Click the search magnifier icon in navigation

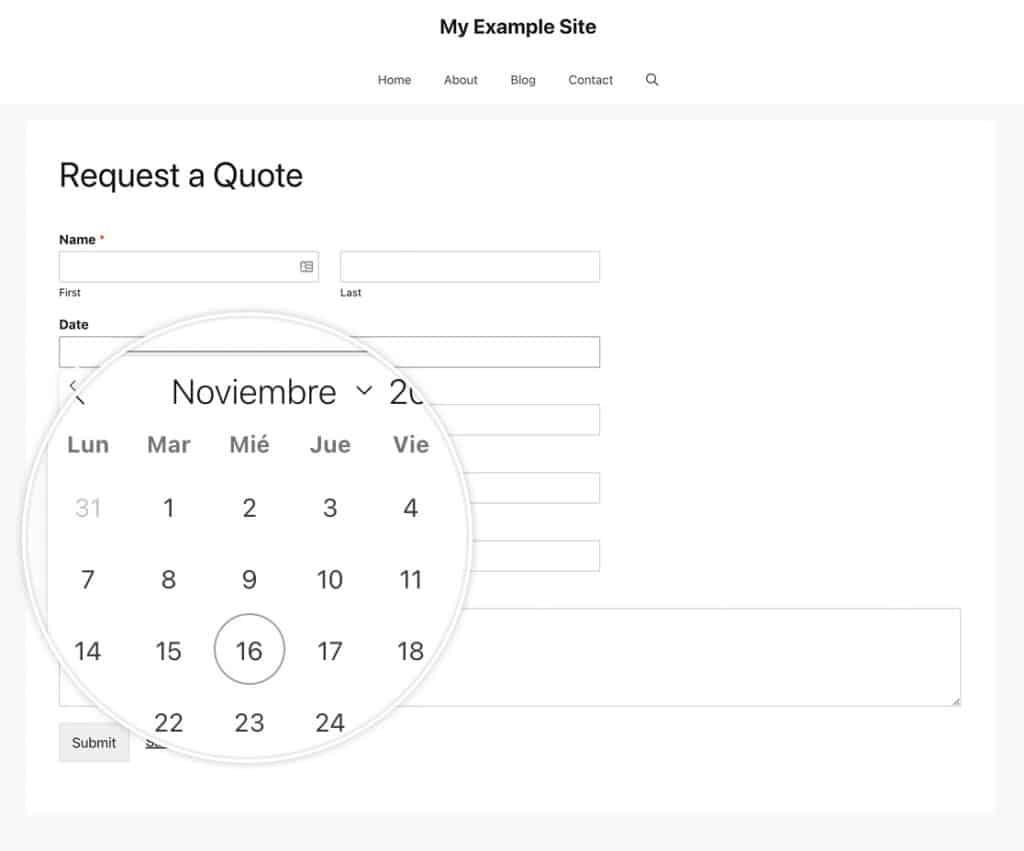(652, 80)
